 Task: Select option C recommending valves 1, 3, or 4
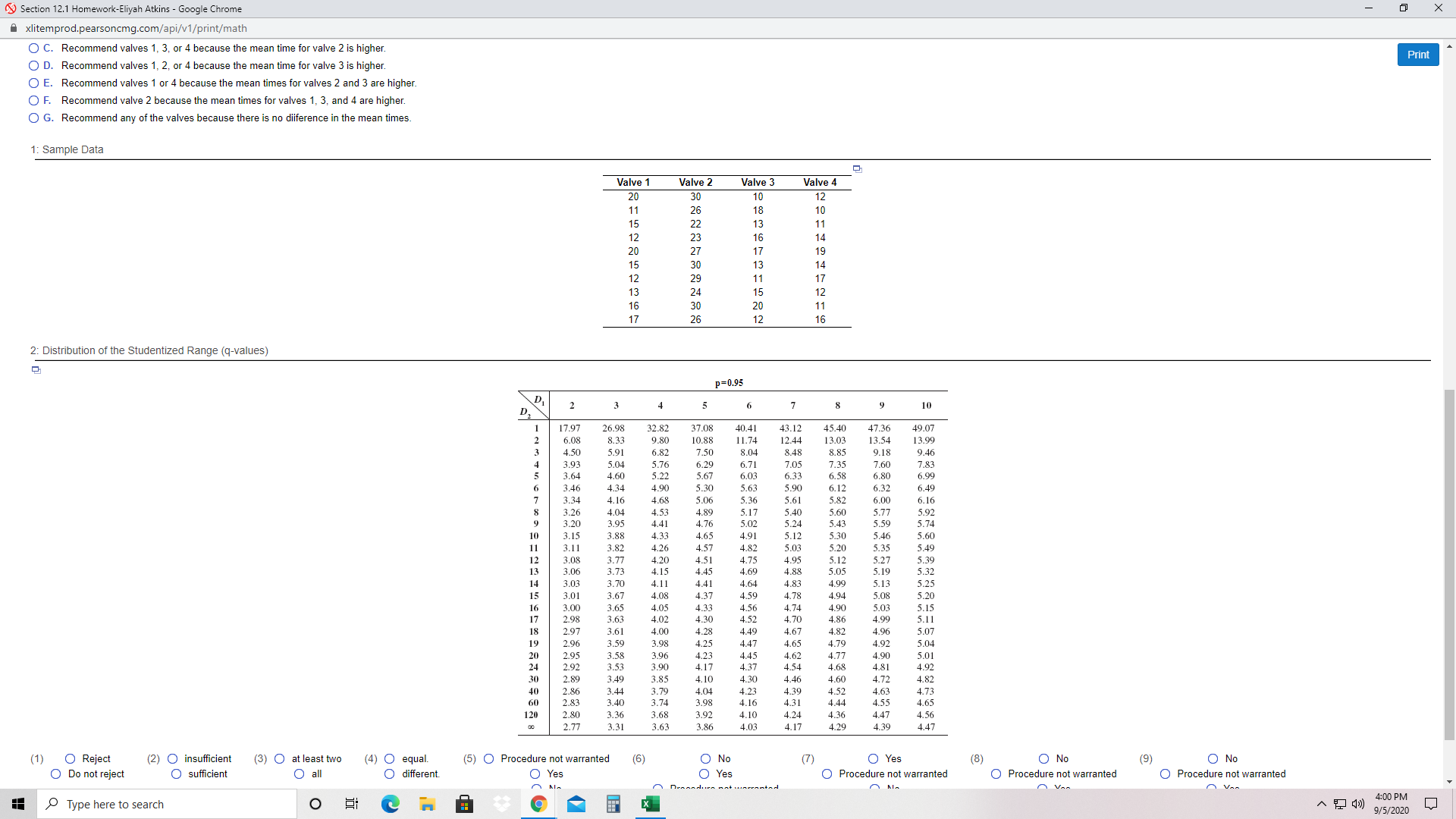tap(33, 48)
